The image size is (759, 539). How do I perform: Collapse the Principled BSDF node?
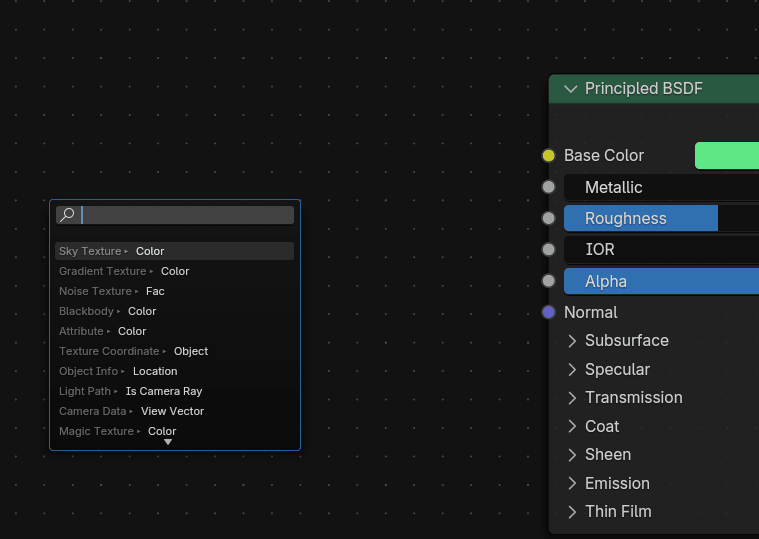pos(571,89)
